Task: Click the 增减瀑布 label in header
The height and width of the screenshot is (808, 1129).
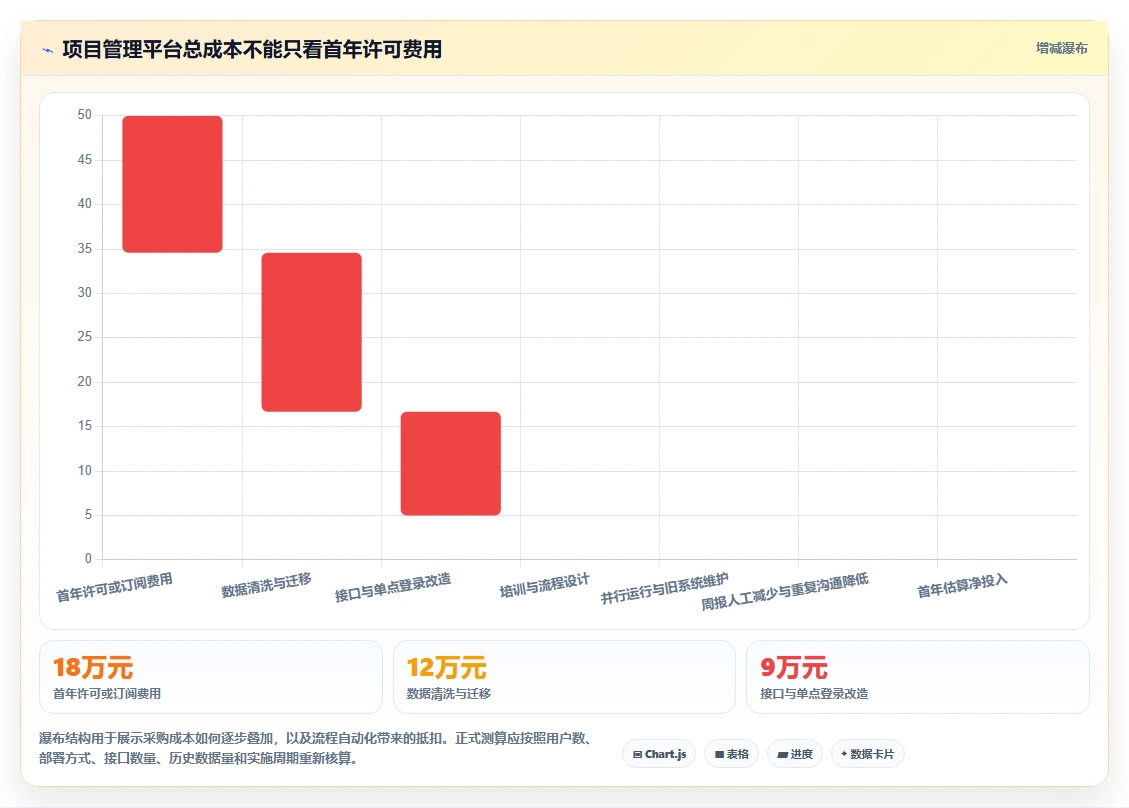Action: [1061, 48]
